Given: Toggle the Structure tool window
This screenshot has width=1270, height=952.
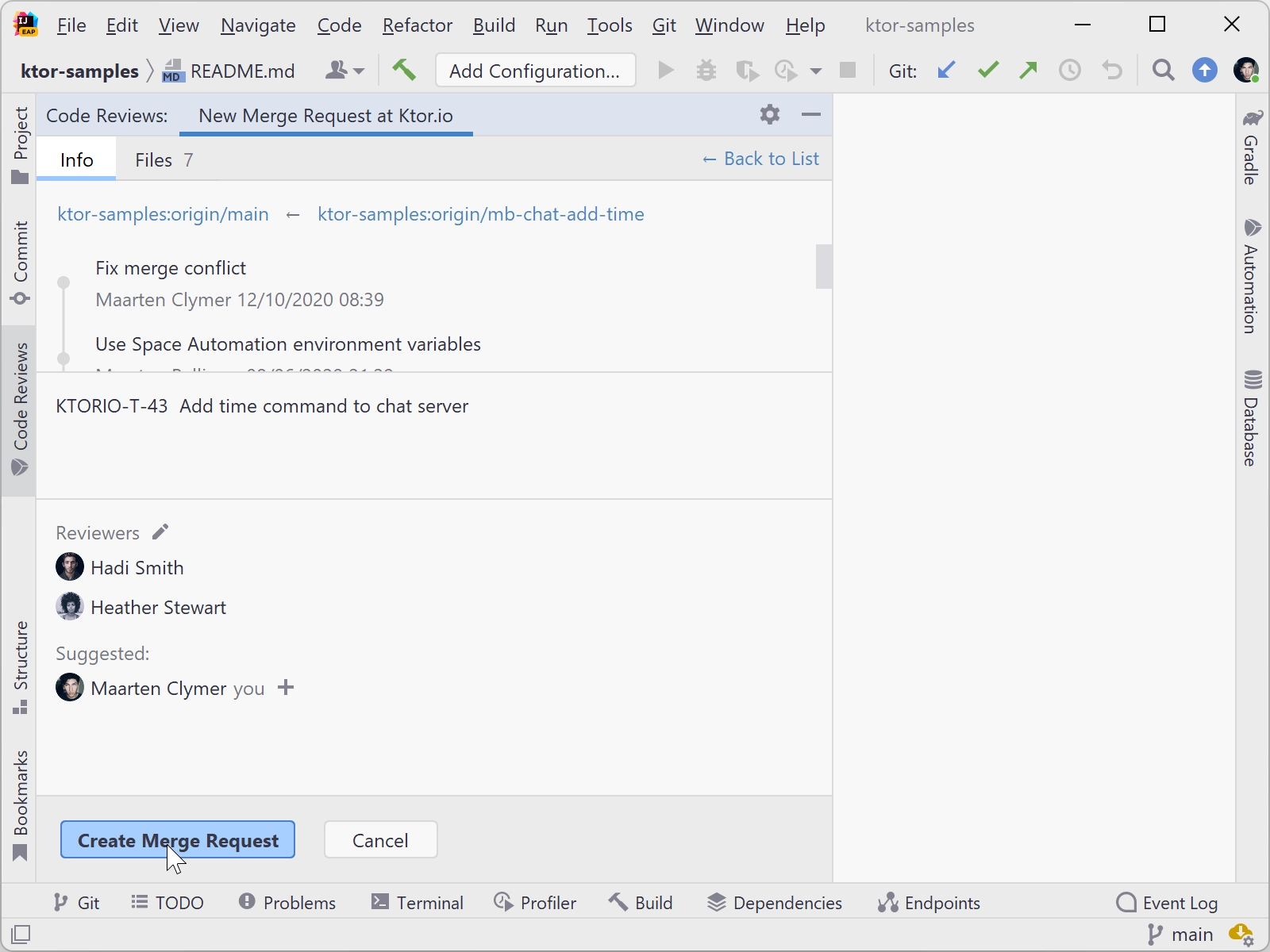Looking at the screenshot, I should pos(20,666).
